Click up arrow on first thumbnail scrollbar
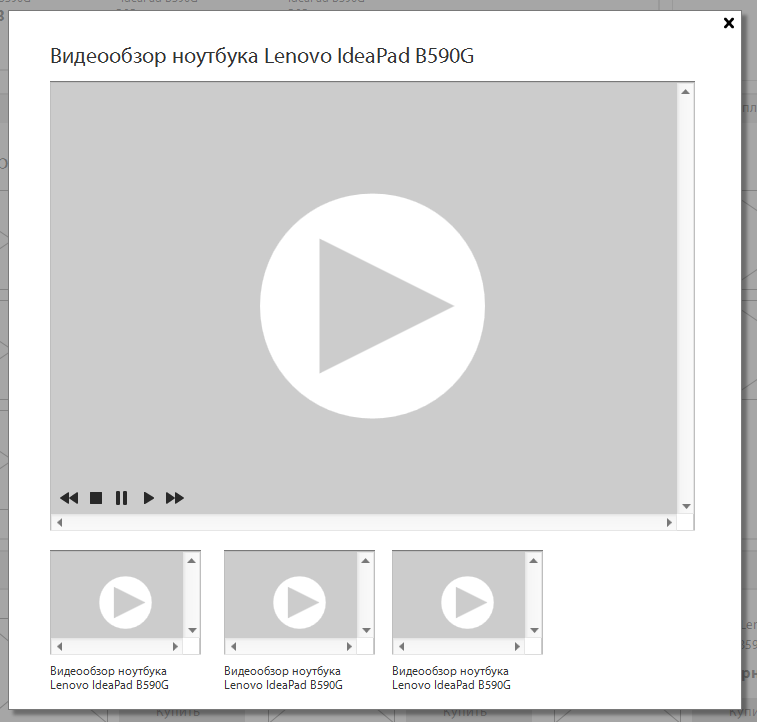 tap(192, 561)
